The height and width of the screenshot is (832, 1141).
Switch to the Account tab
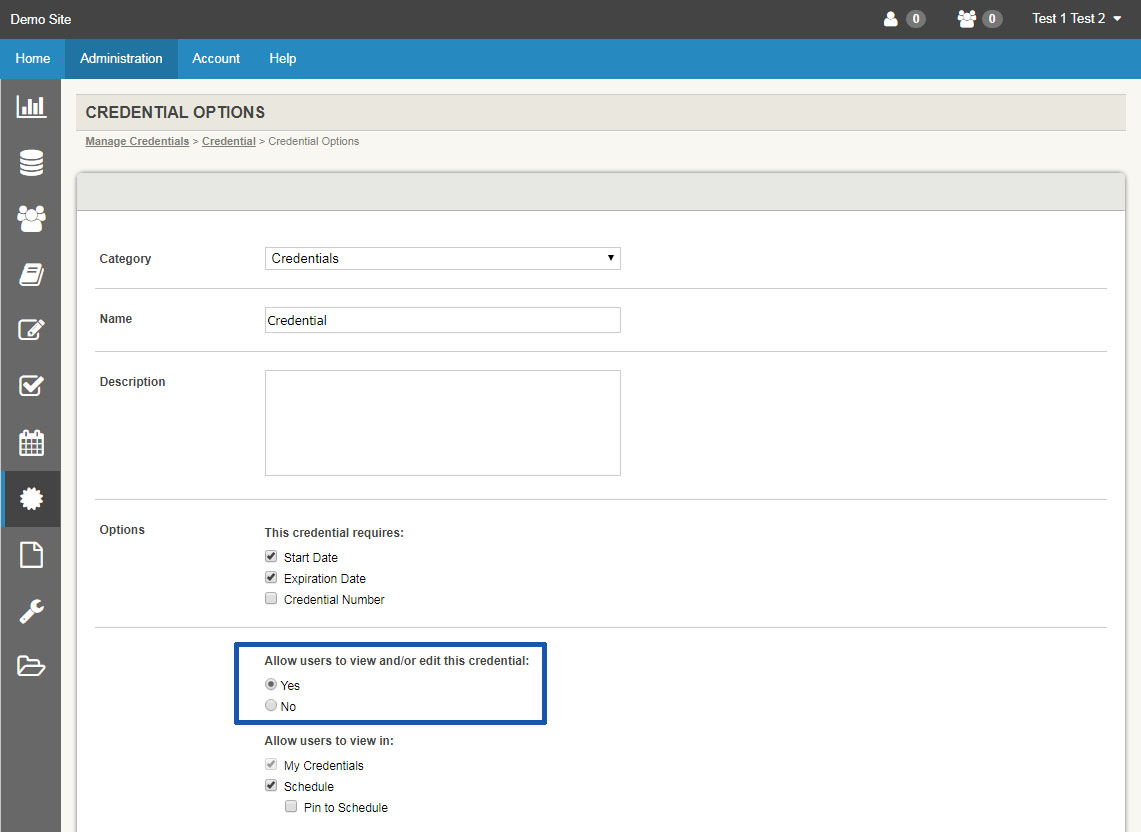click(215, 58)
